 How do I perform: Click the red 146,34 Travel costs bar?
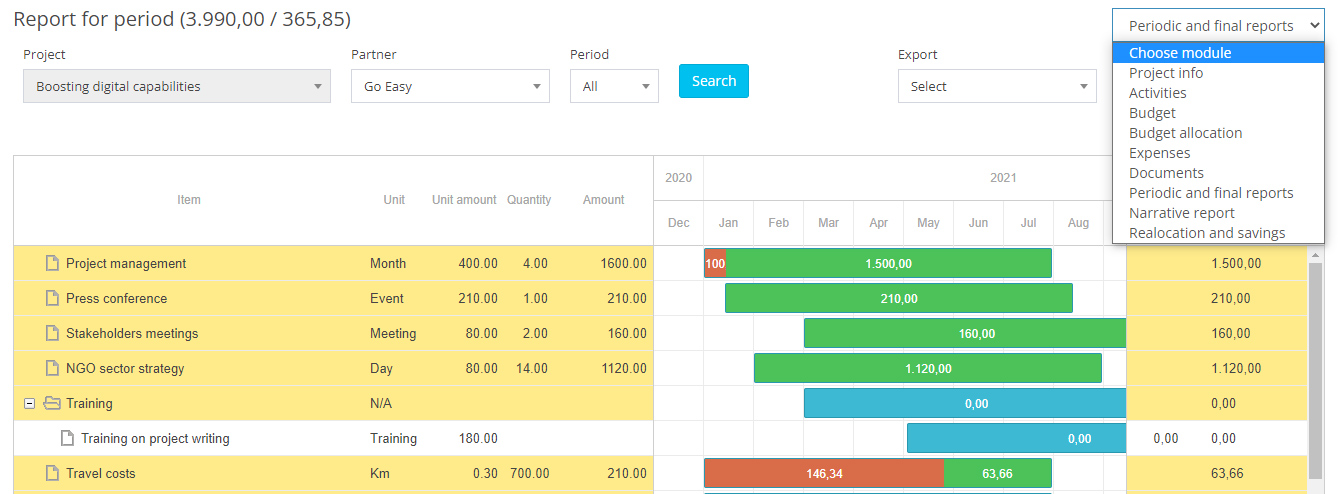(823, 474)
